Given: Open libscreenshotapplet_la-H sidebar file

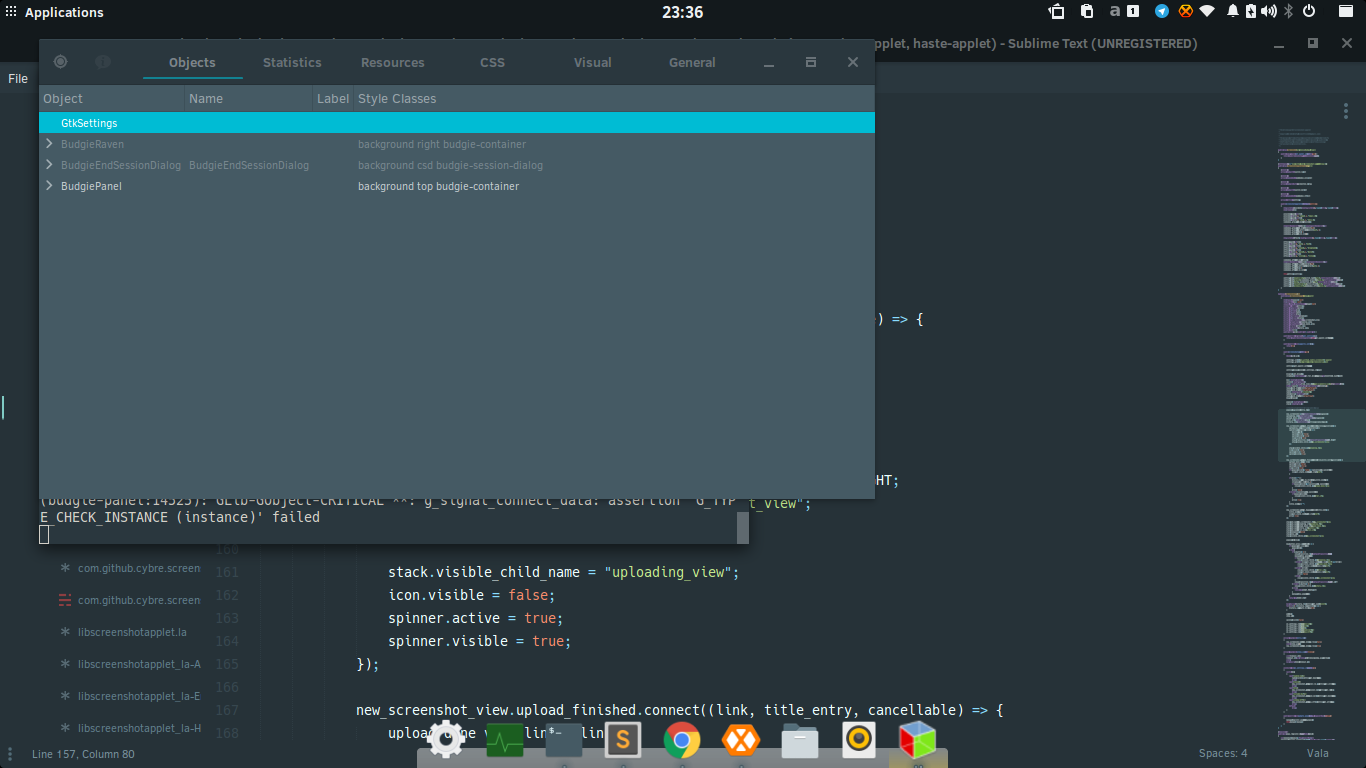Looking at the screenshot, I should click(139, 728).
